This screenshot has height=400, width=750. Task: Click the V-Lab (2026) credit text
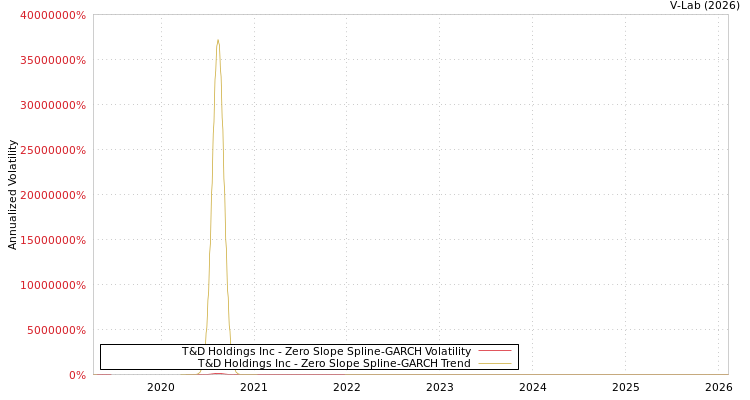(x=705, y=6)
